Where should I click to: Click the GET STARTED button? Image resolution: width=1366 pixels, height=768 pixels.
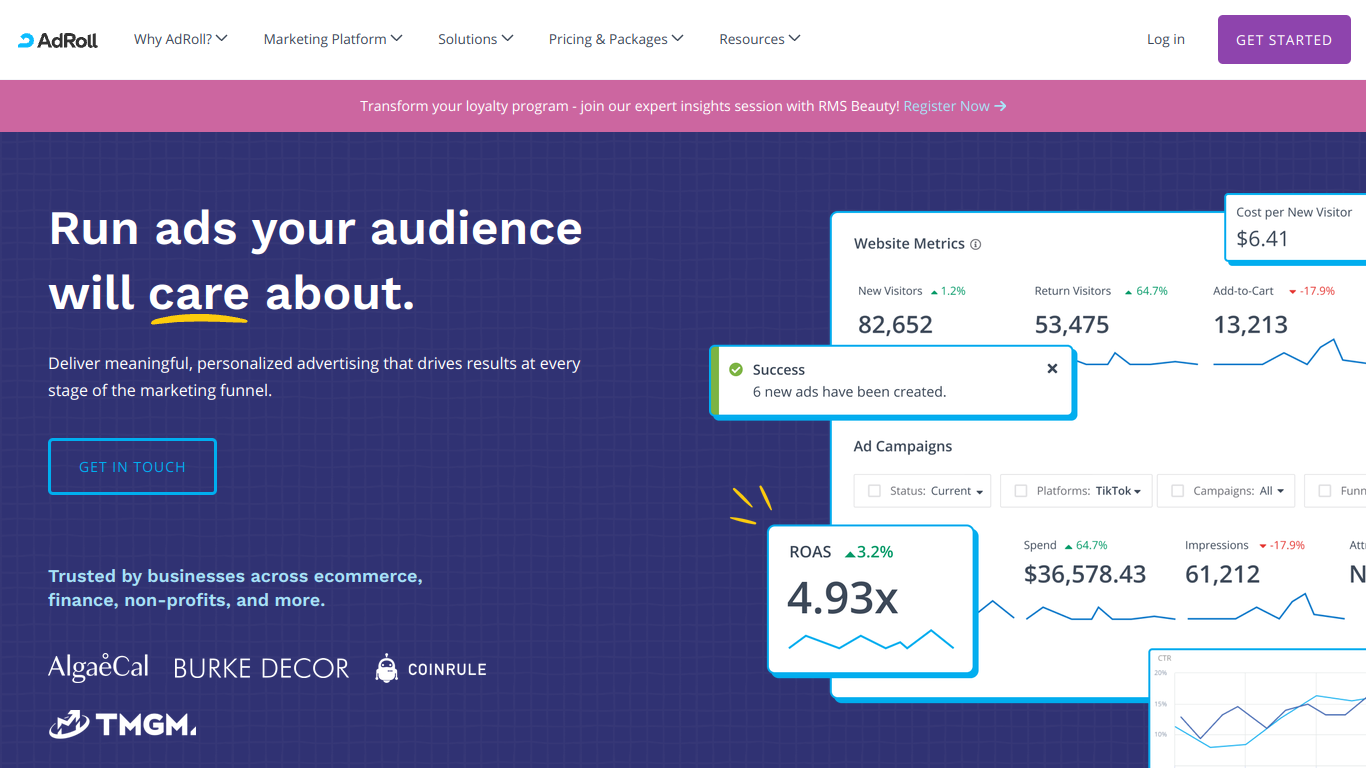click(1284, 40)
